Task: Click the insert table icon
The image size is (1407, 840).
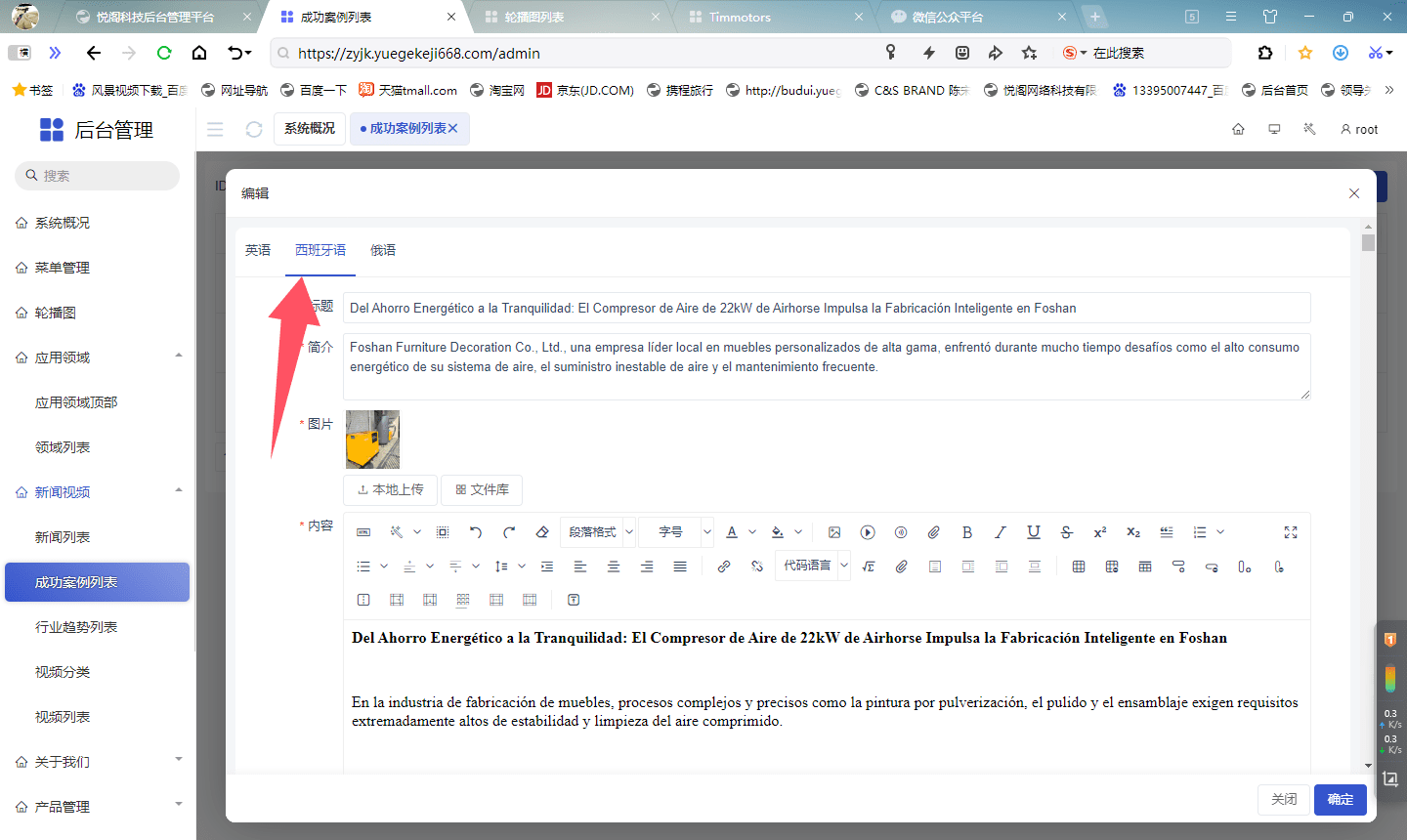Action: click(1079, 567)
